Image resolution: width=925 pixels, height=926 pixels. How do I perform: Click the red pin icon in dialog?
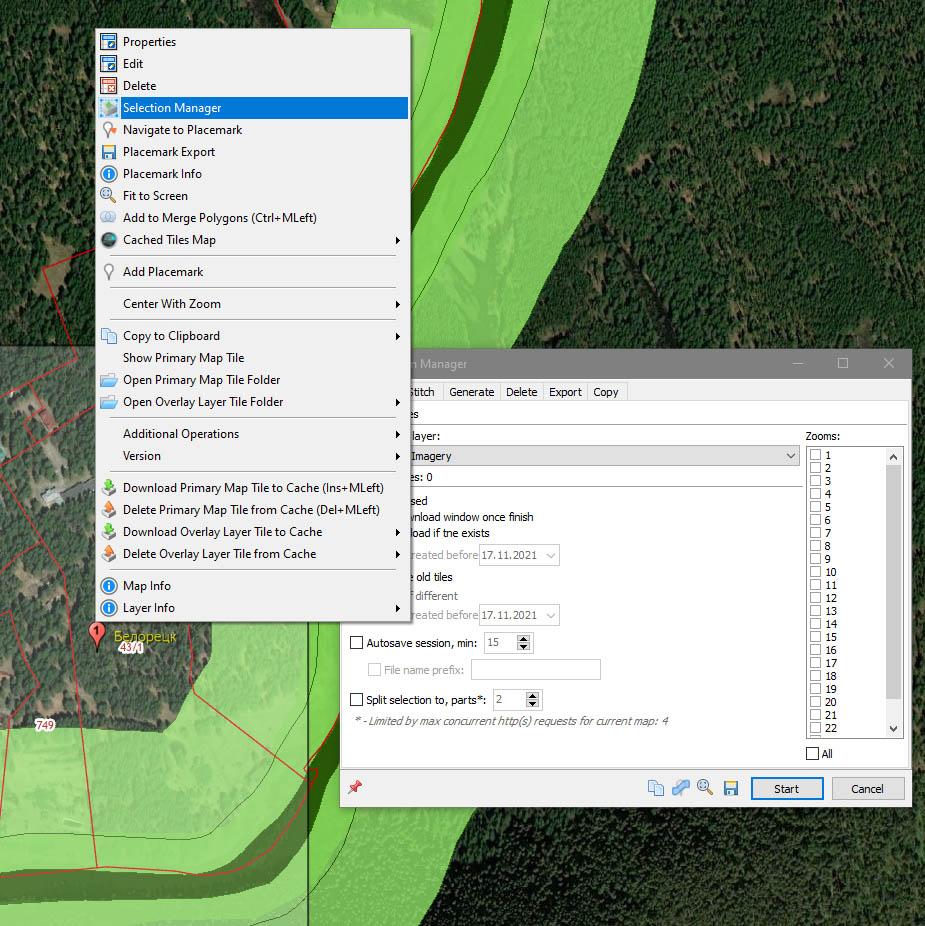(354, 788)
